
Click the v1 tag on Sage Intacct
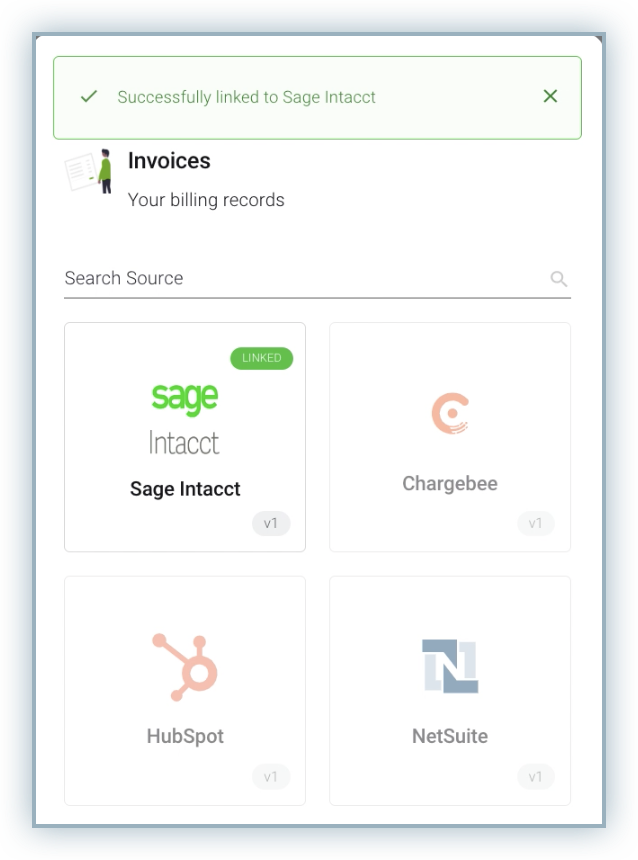[271, 524]
